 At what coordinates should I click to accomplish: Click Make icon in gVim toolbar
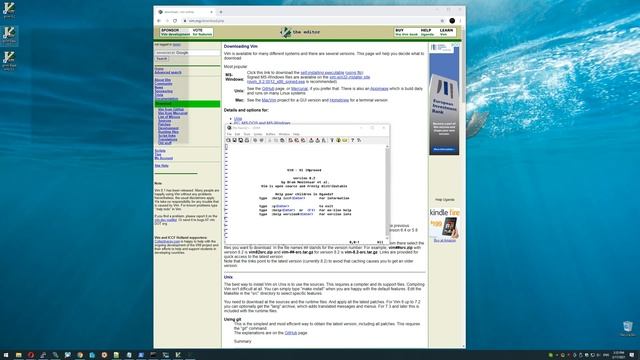click(x=332, y=140)
